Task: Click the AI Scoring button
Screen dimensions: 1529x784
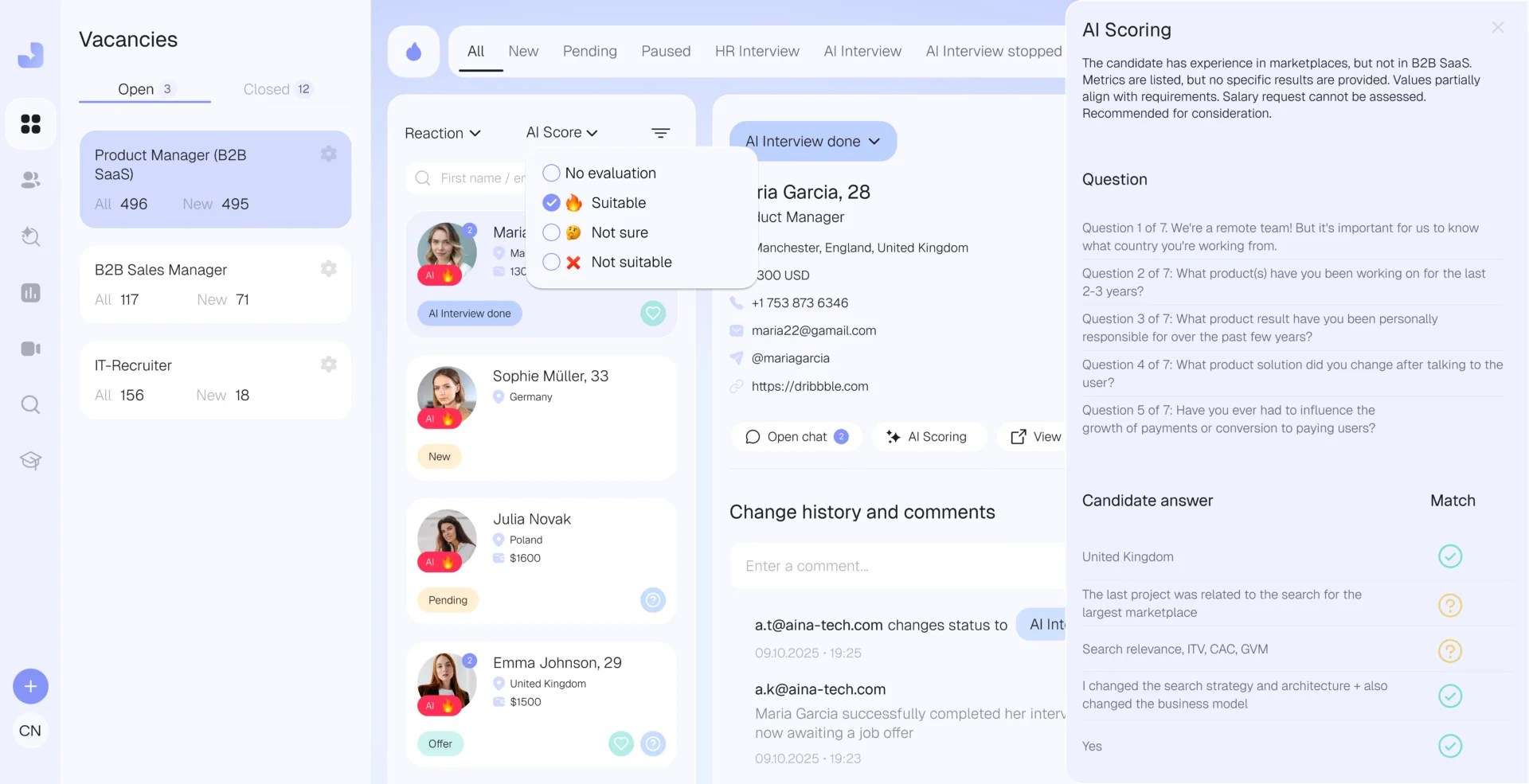Action: point(929,436)
